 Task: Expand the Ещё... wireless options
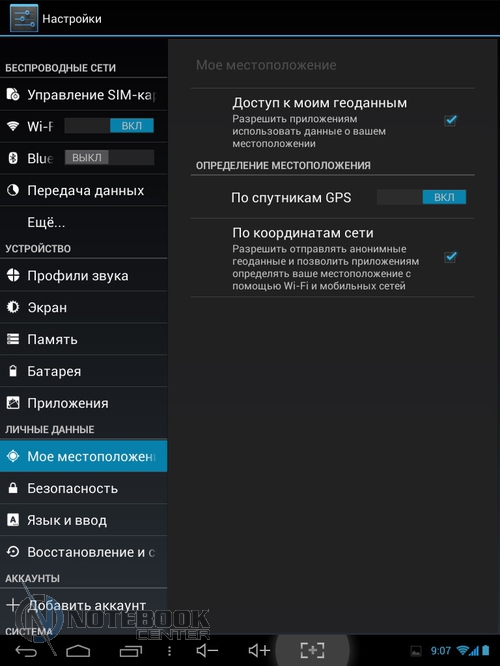click(x=84, y=222)
